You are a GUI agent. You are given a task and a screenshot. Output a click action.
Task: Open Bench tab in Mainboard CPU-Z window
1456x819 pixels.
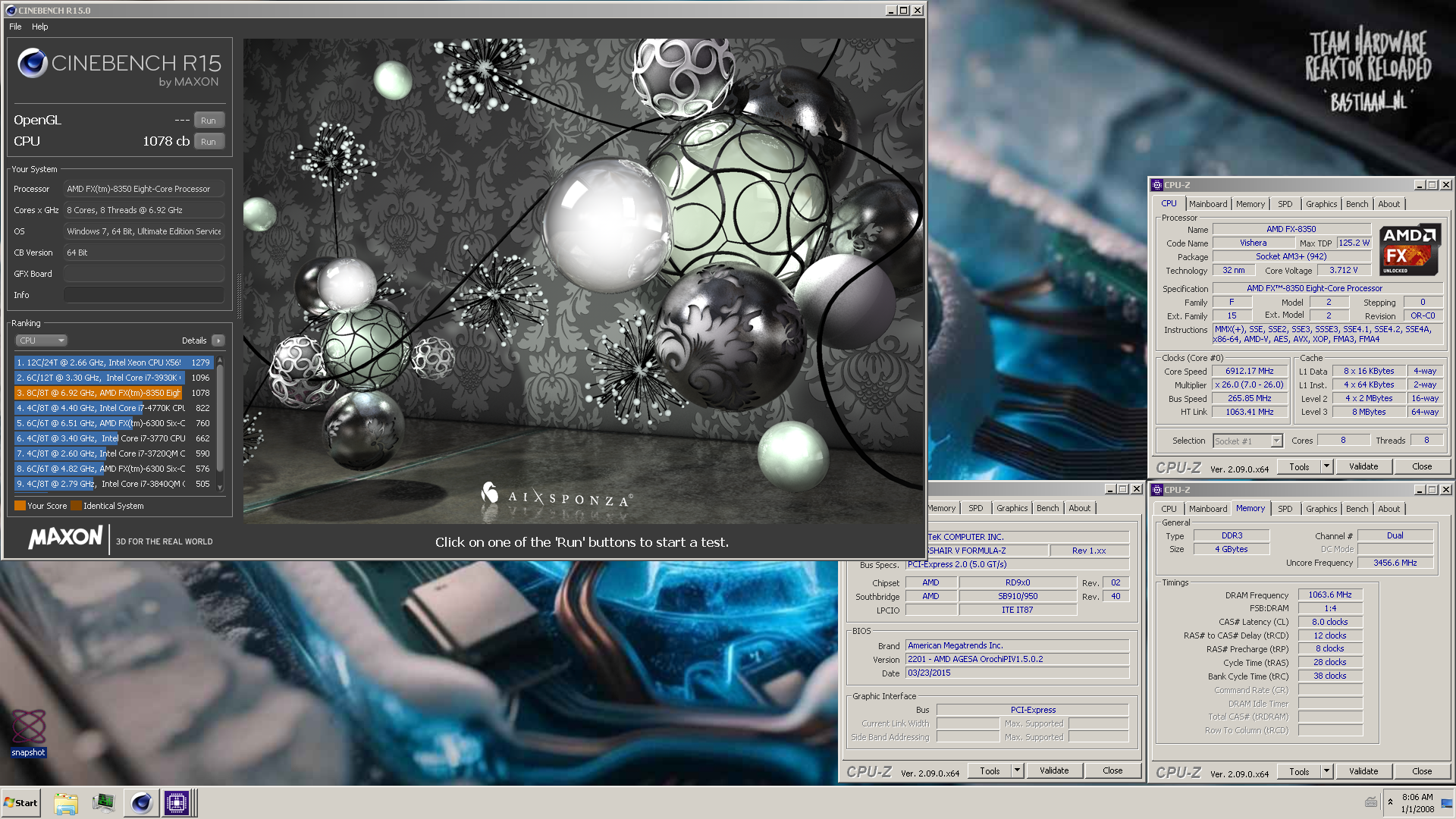click(1047, 508)
